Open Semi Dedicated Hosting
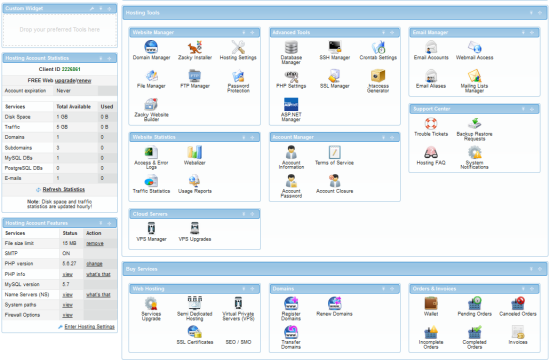 click(195, 309)
